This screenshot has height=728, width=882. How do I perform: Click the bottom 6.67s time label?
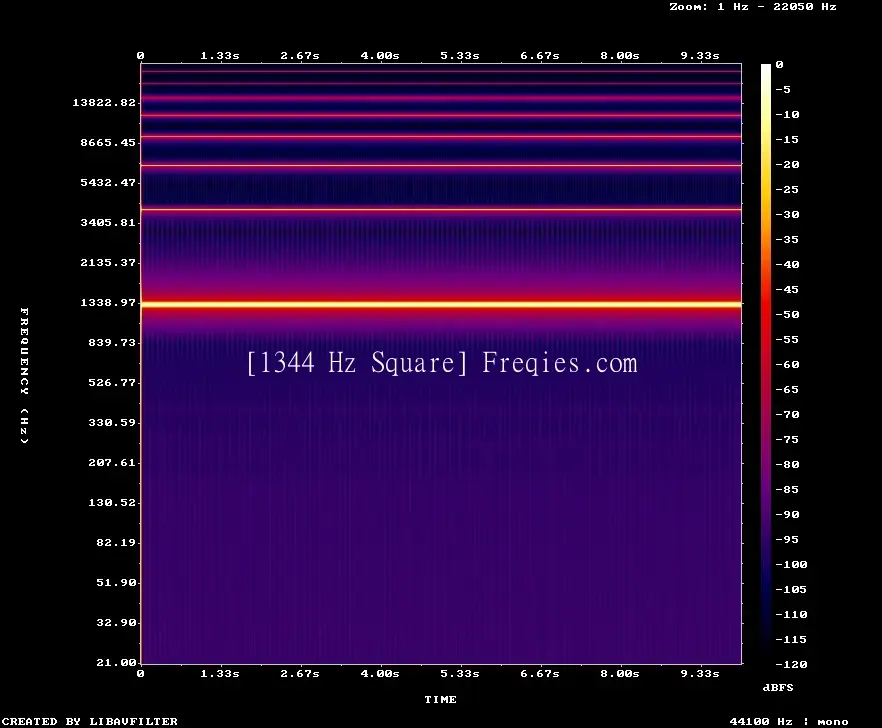(539, 673)
